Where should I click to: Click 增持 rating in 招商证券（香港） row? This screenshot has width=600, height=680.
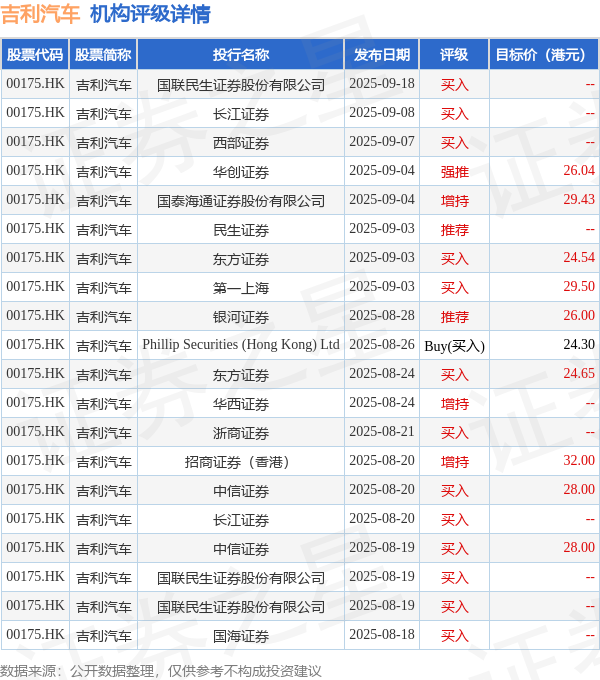454,462
